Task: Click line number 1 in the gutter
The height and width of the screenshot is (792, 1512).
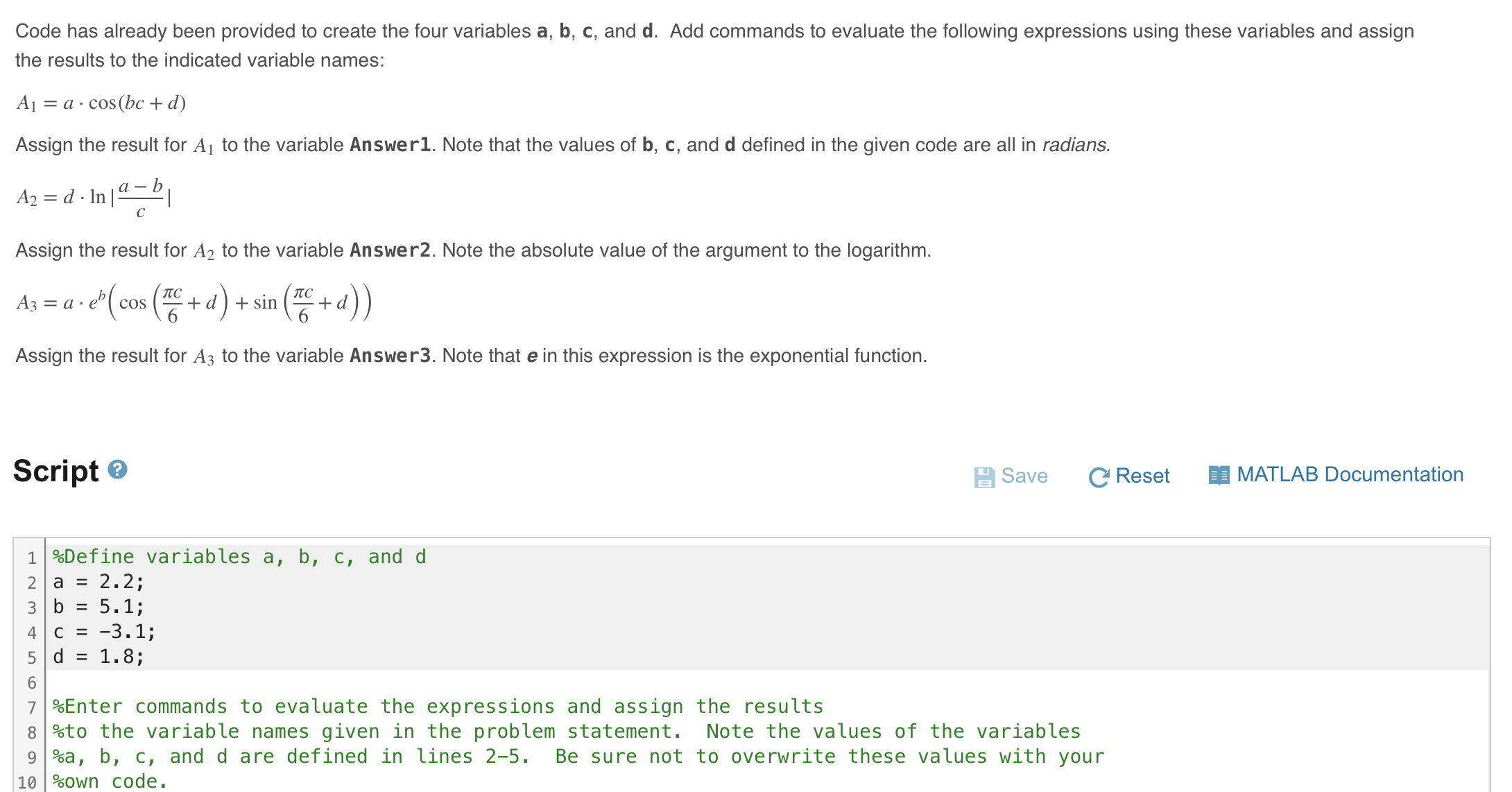Action: coord(31,556)
